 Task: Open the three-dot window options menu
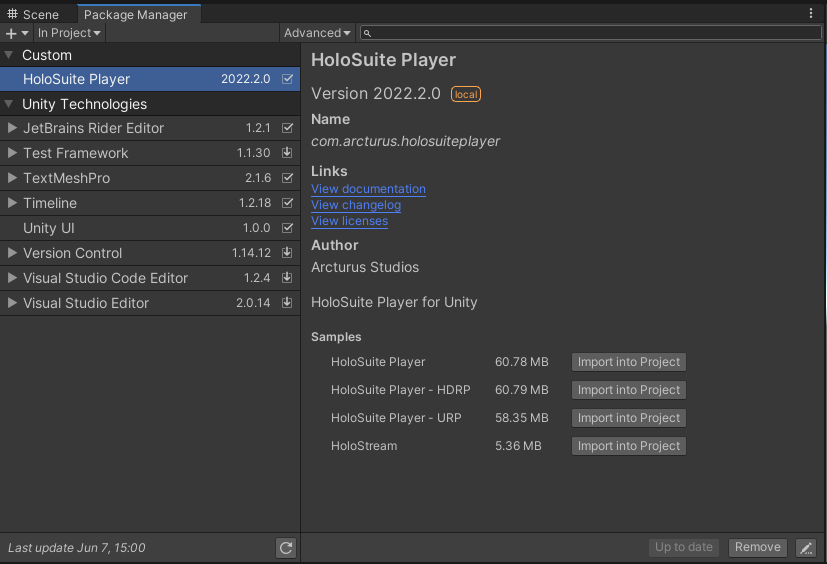pyautogui.click(x=811, y=13)
